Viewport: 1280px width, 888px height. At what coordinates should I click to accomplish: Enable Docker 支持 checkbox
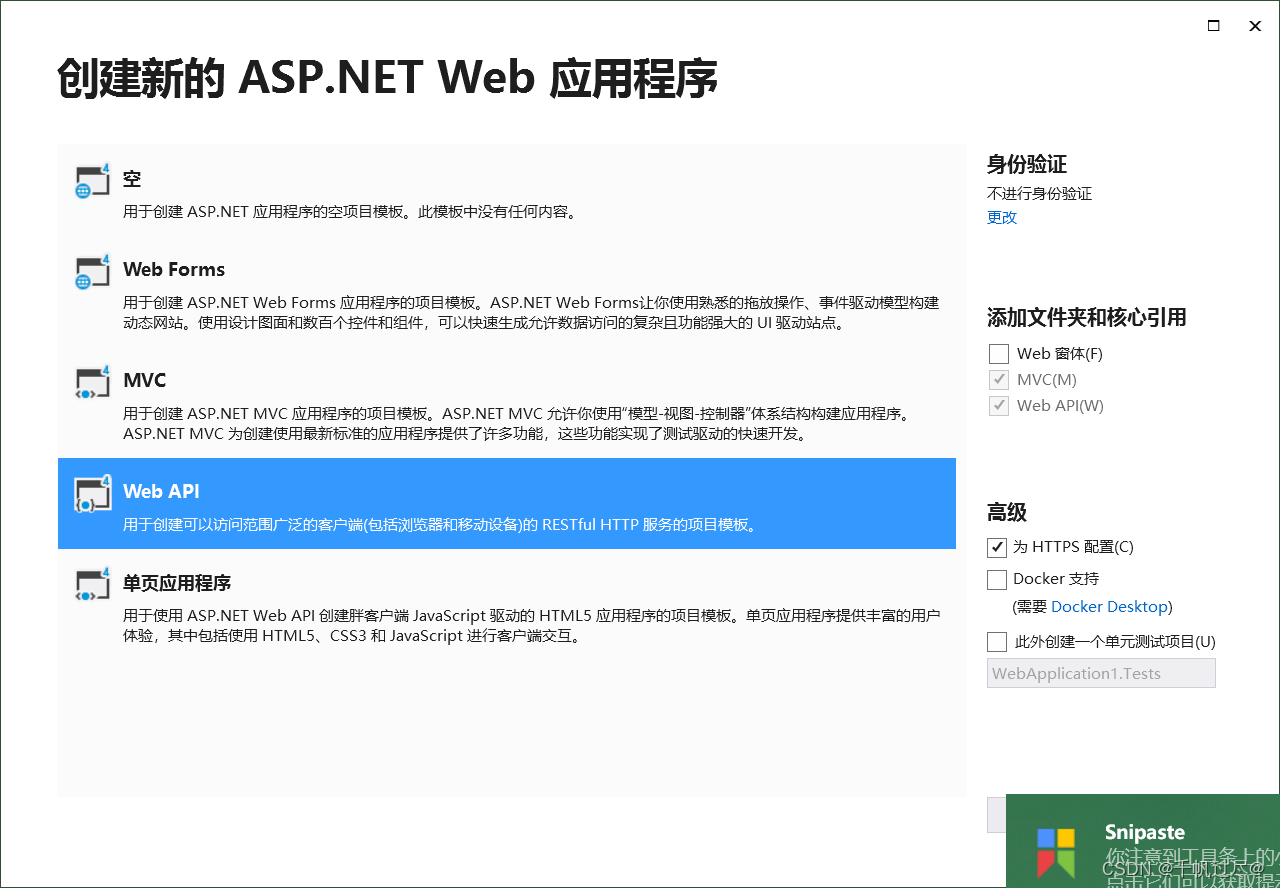click(x=997, y=579)
